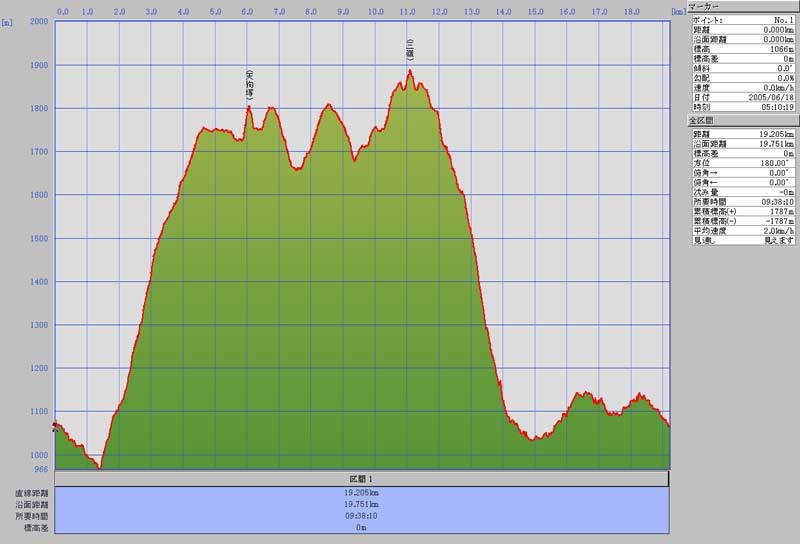
Task: Click the 累積標高(+) 1787m row
Action: pos(743,211)
